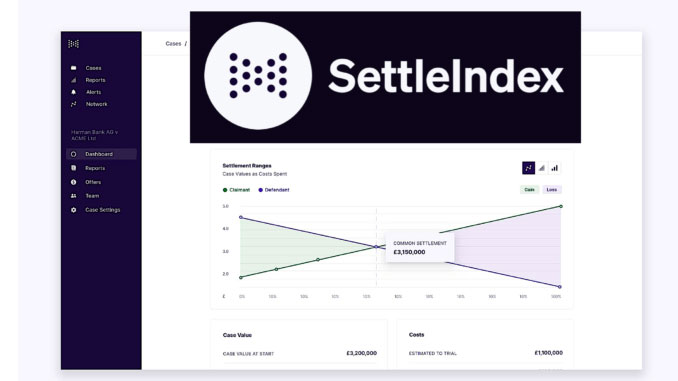678x381 pixels.
Task: Click the Reports chart icon under Cases
Action: 74,80
